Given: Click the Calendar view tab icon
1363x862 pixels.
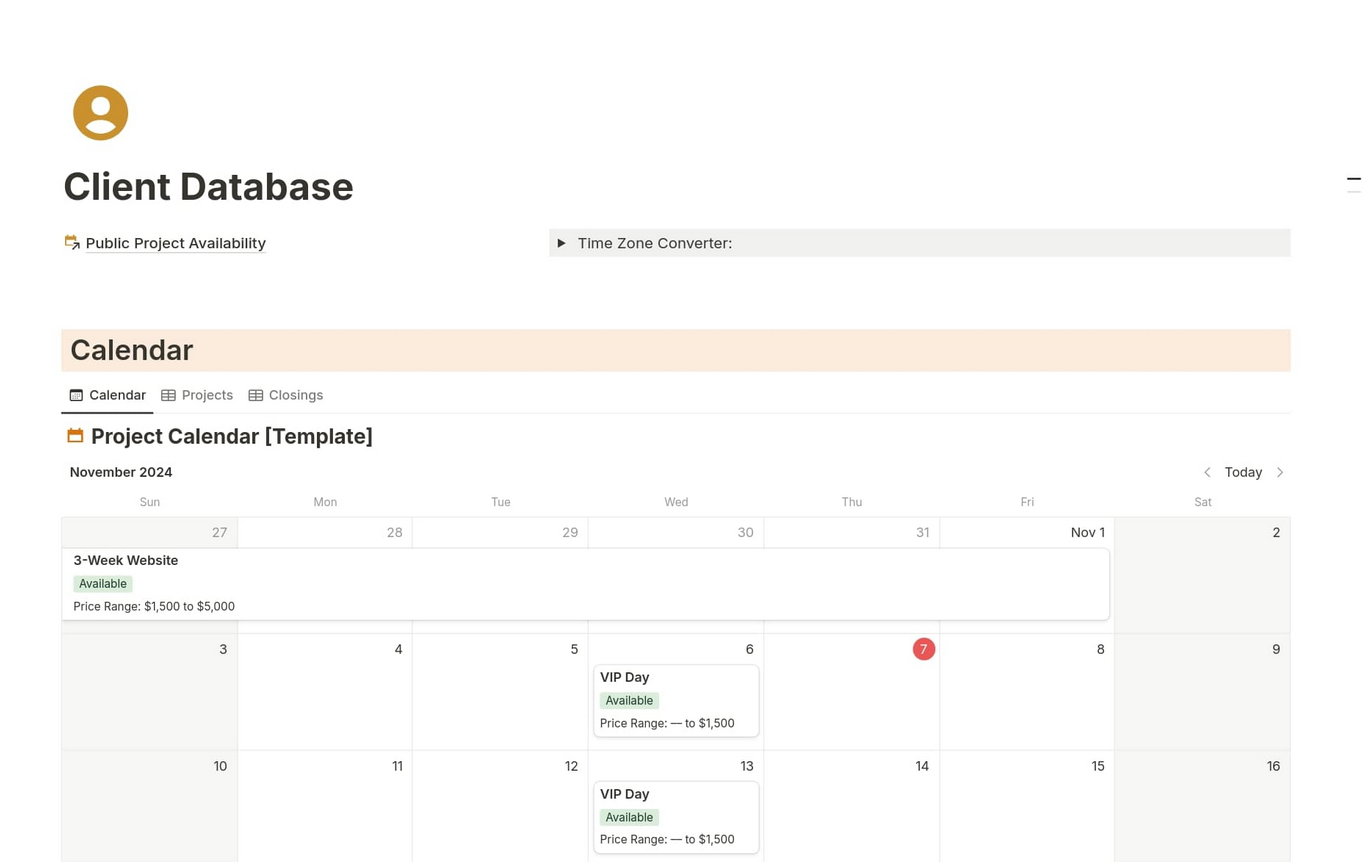Looking at the screenshot, I should [76, 395].
